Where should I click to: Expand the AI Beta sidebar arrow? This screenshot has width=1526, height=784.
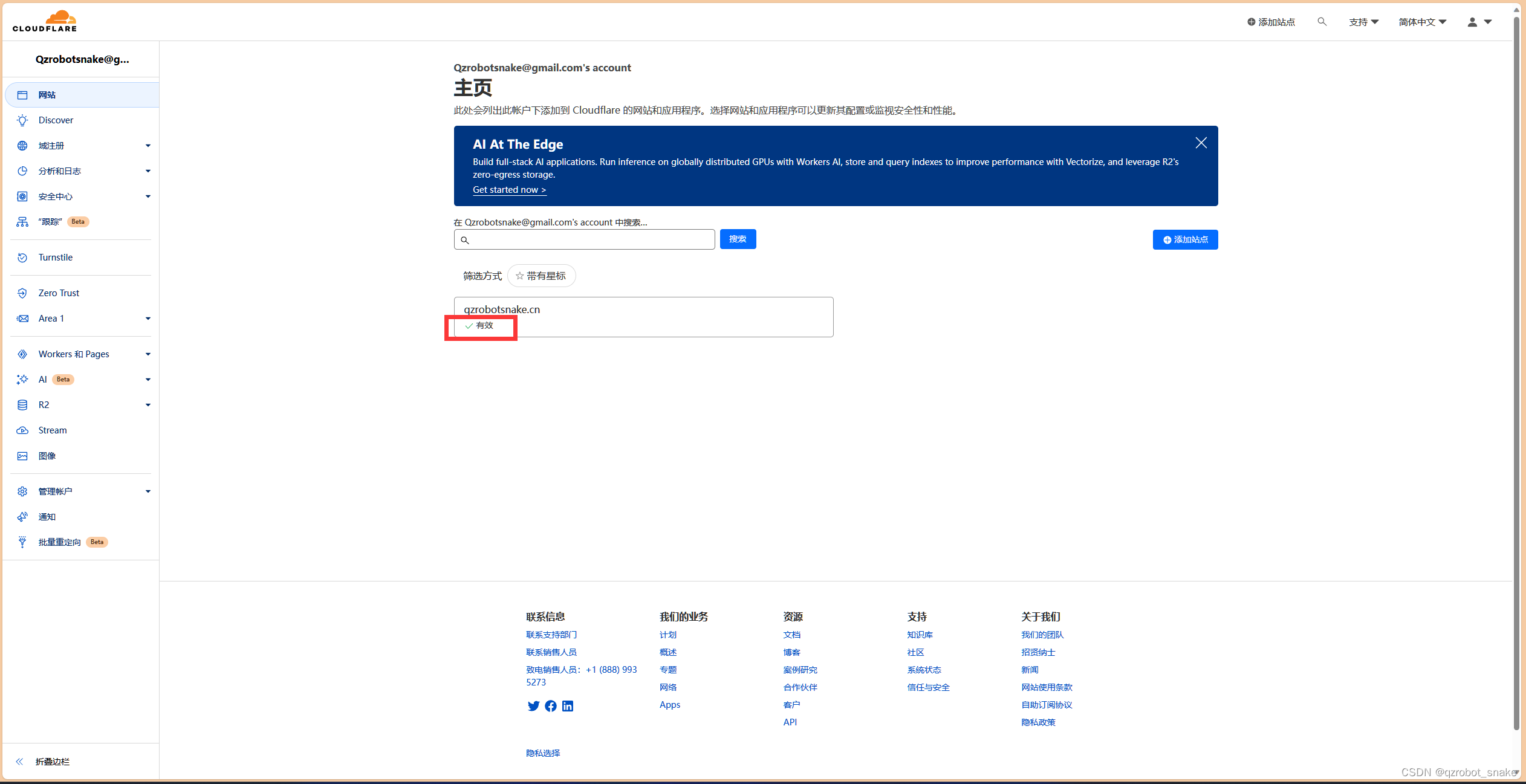click(148, 380)
